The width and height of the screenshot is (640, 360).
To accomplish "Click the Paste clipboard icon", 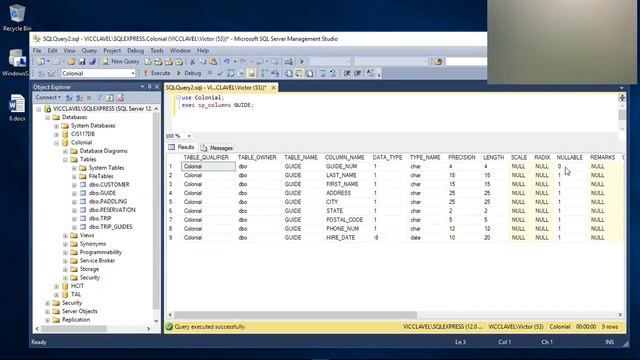I will point(213,61).
